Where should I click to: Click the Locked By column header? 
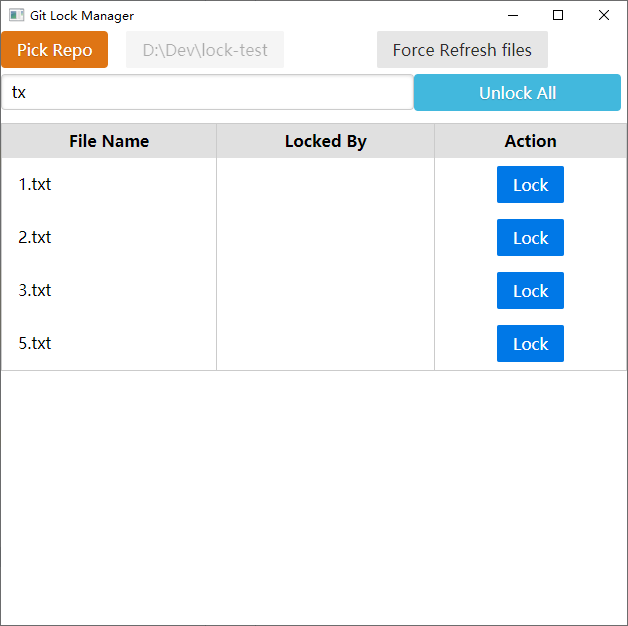[325, 141]
